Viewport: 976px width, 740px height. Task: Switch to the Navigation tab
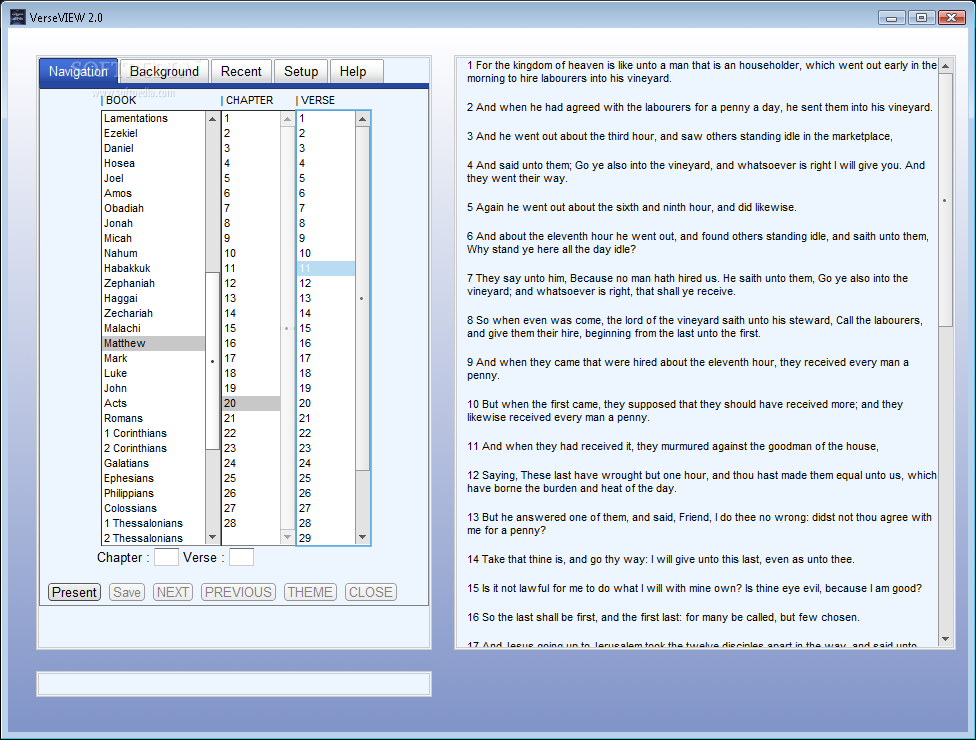pos(78,72)
